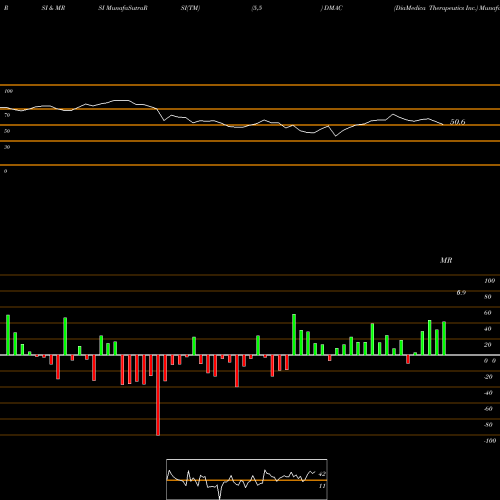Click the 50 level label on the RSI axis

point(7,131)
